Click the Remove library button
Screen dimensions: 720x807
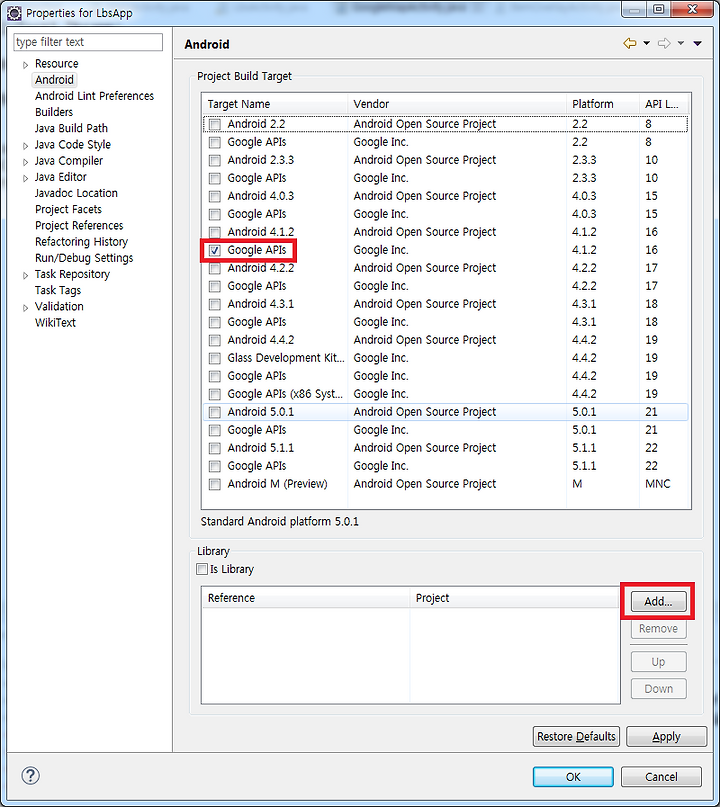658,628
